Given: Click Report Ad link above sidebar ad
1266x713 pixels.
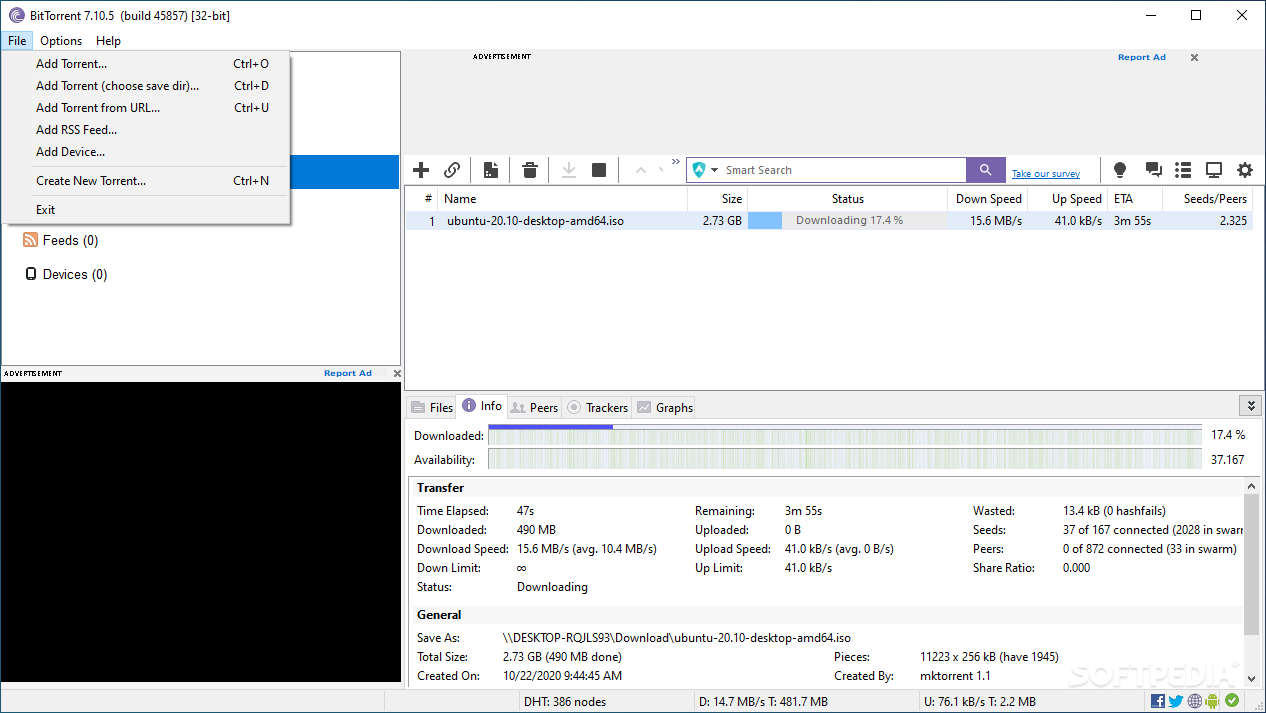Looking at the screenshot, I should coord(347,373).
